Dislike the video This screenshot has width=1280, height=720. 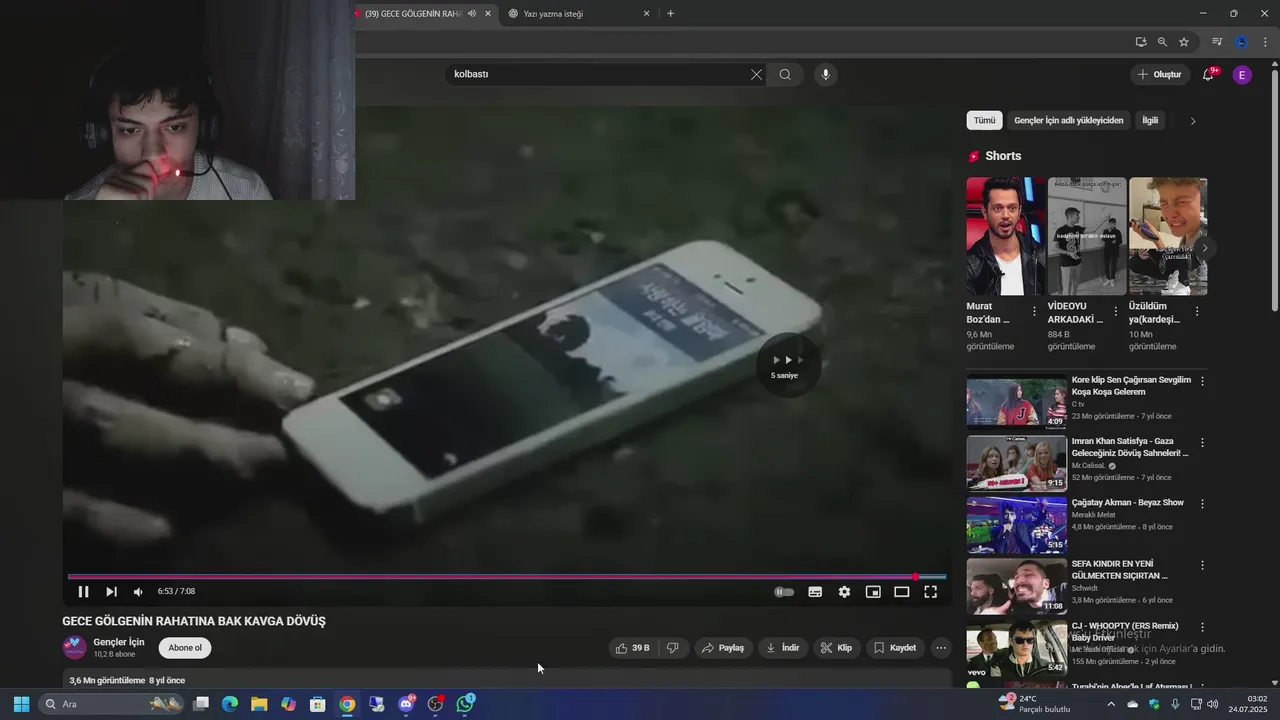pos(673,648)
